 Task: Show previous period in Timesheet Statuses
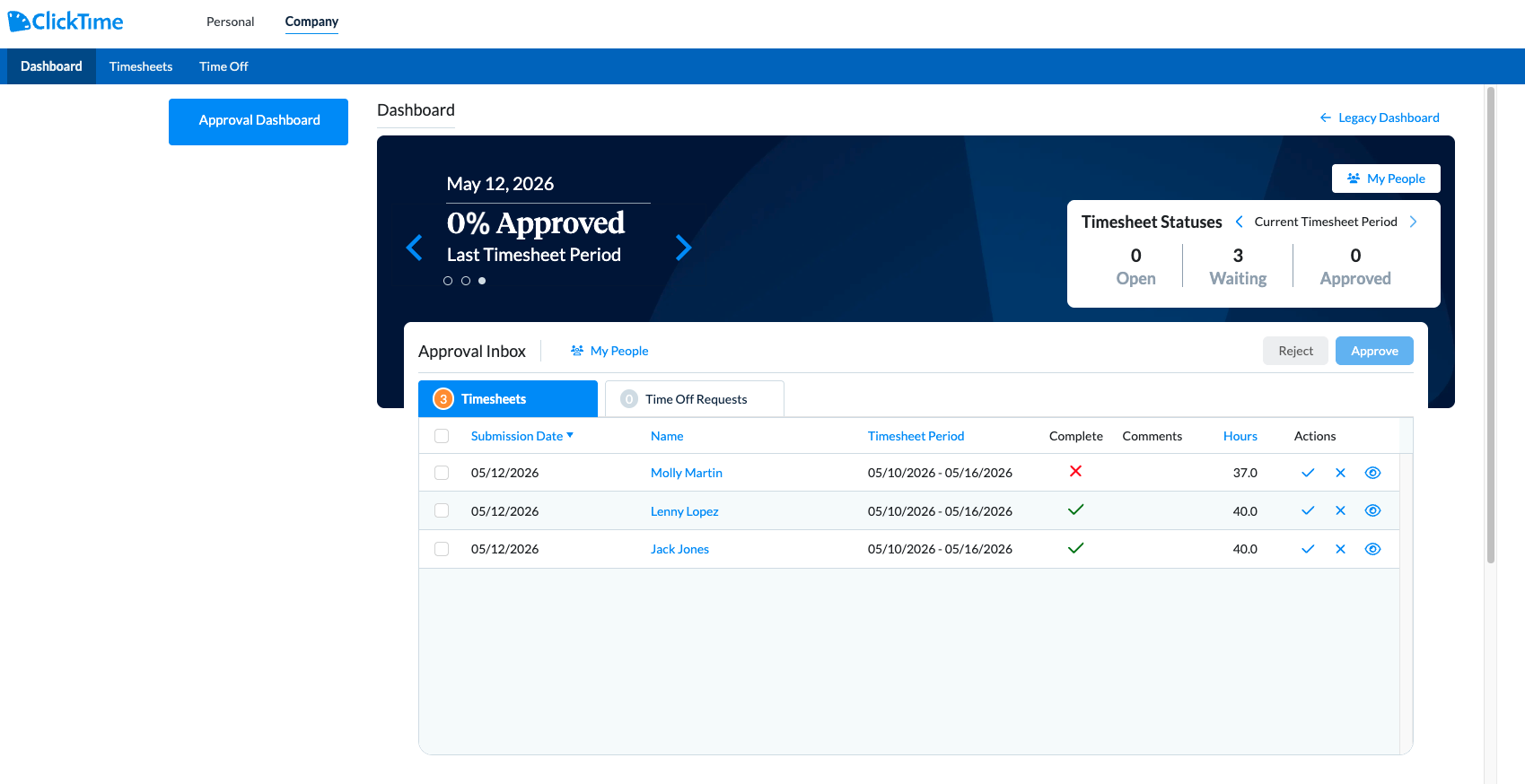1239,222
